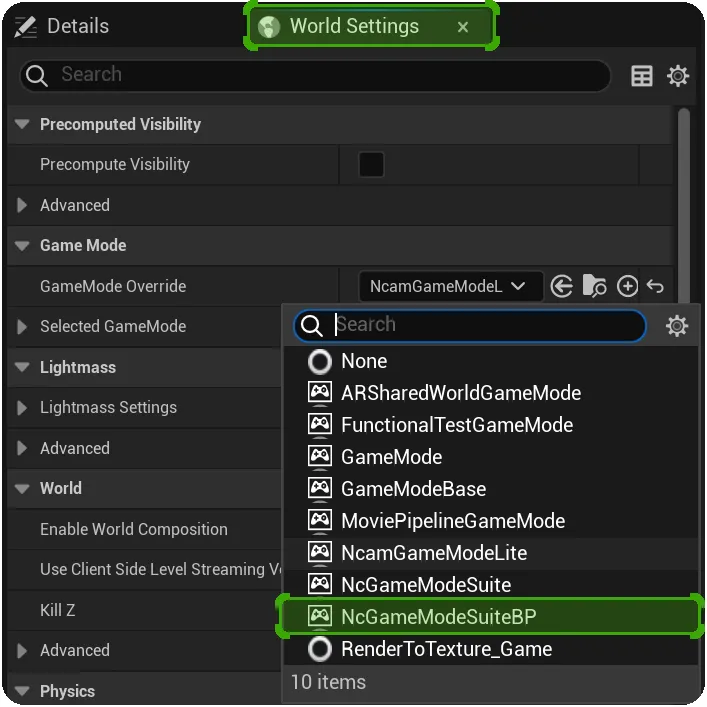Reset GameMode Override to default
This screenshot has height=707, width=707.
coord(655,286)
